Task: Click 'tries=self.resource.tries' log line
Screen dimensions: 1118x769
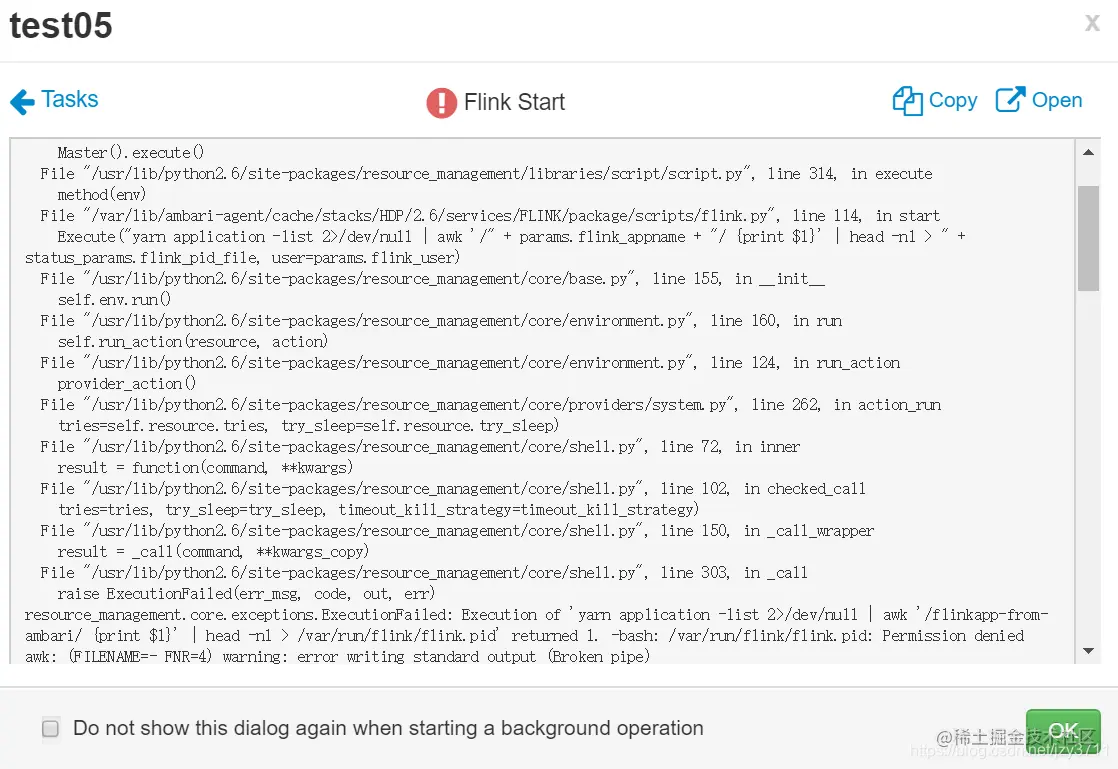Action: [308, 426]
